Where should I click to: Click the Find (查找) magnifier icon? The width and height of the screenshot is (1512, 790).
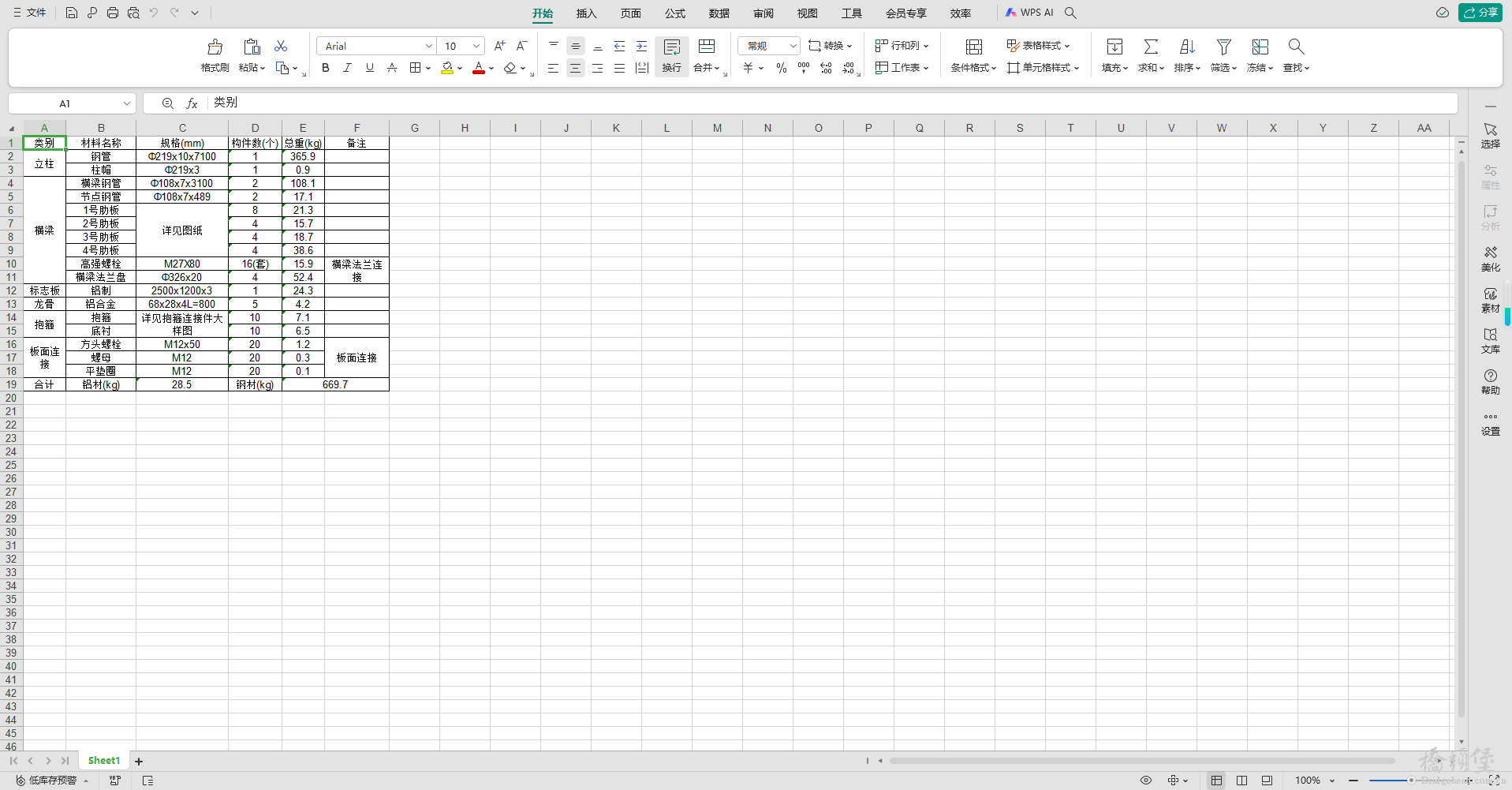(x=1296, y=47)
